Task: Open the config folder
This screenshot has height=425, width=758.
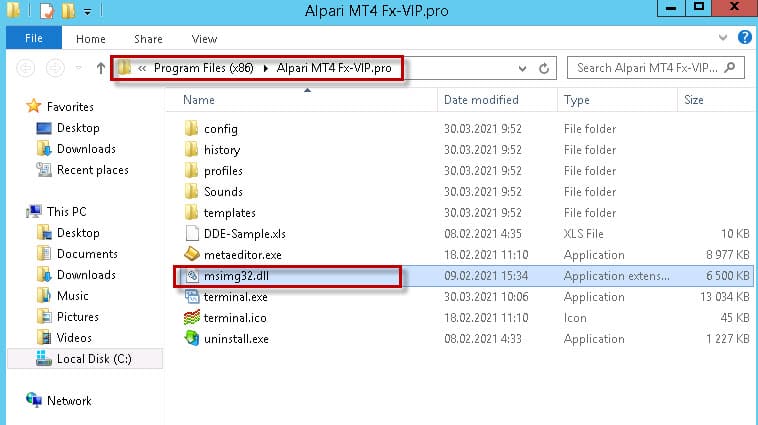Action: point(220,129)
